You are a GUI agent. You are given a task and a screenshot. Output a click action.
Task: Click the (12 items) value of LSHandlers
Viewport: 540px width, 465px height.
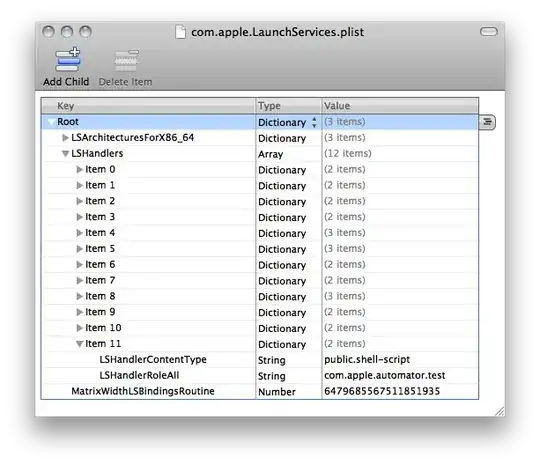[347, 154]
